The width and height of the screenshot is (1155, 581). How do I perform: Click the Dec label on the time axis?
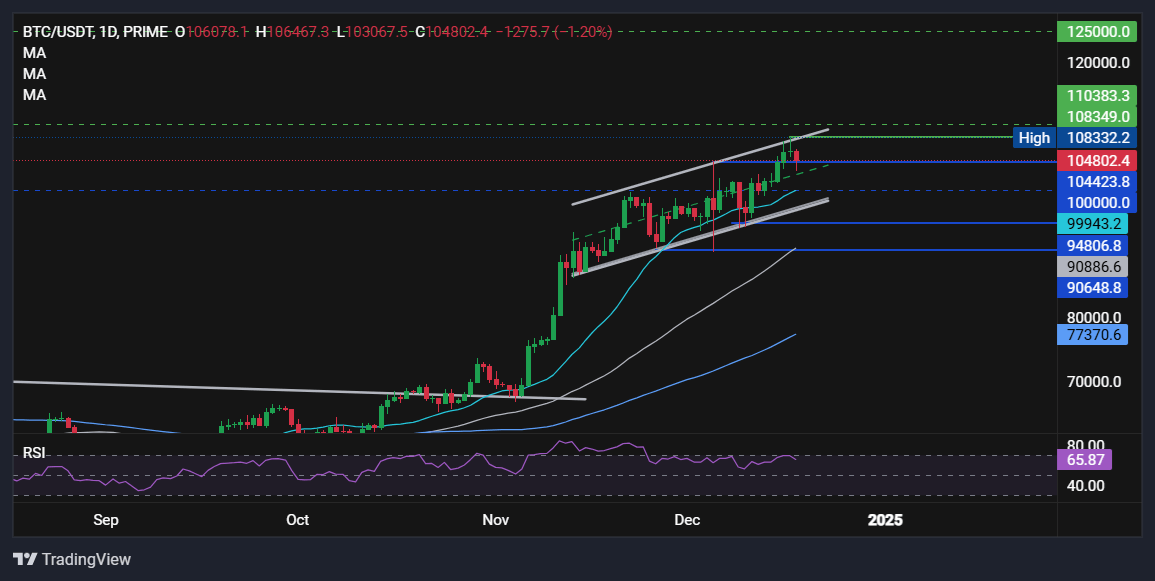click(x=687, y=520)
